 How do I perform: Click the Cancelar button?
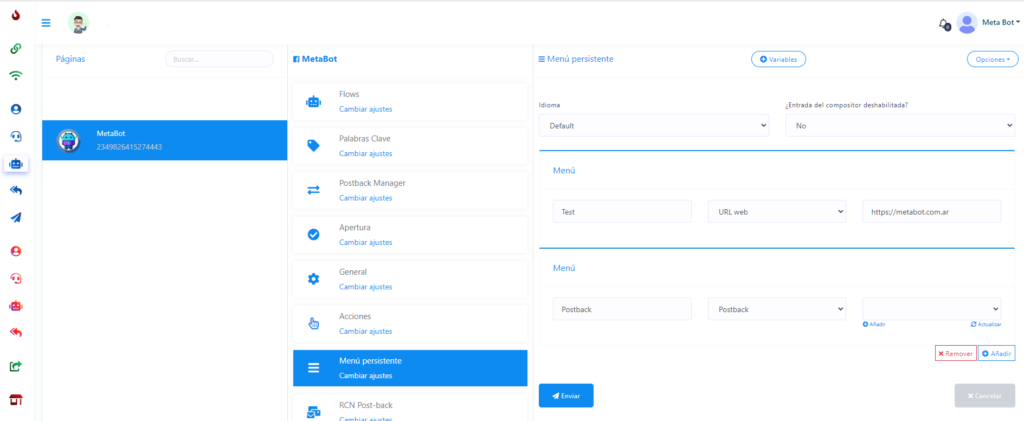pos(985,396)
